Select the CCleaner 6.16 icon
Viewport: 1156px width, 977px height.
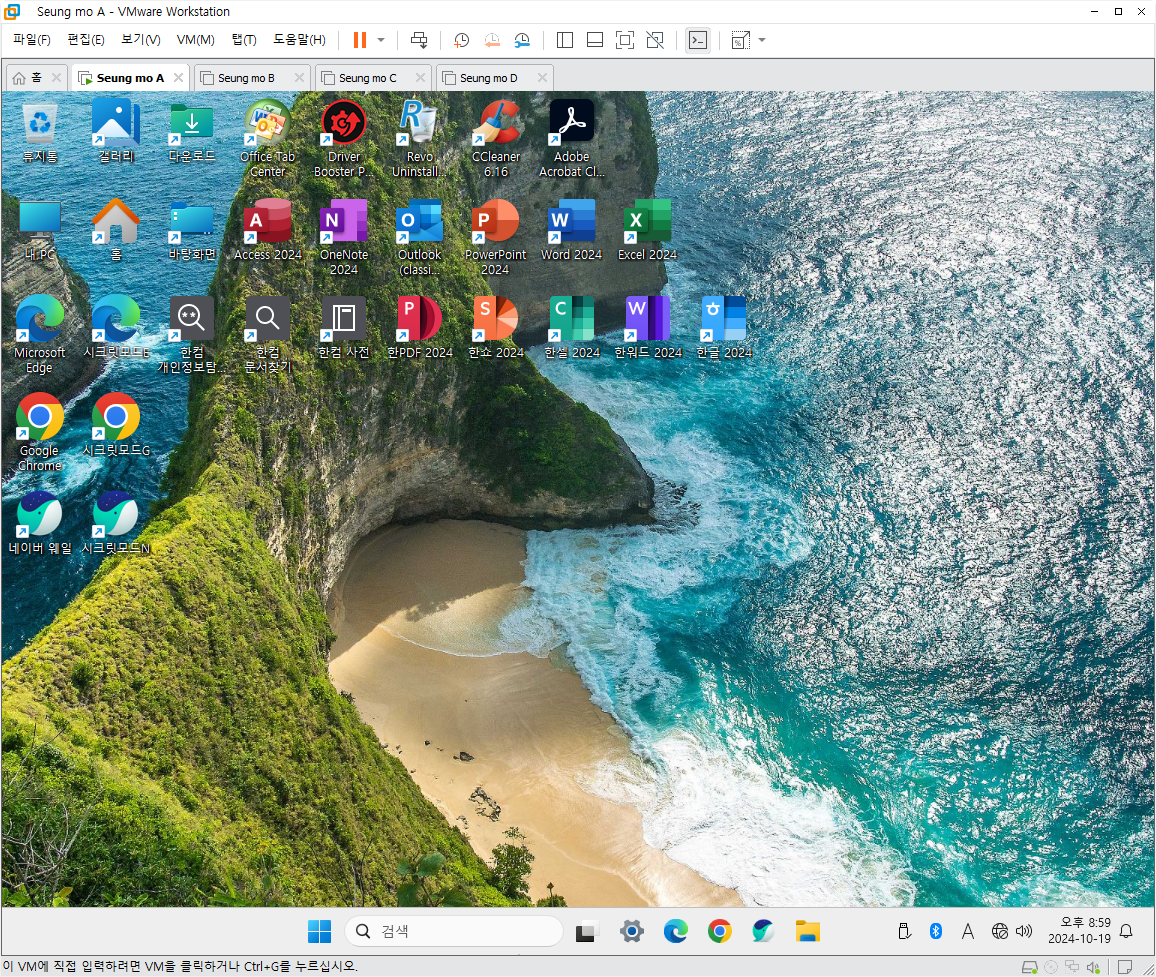pos(495,139)
